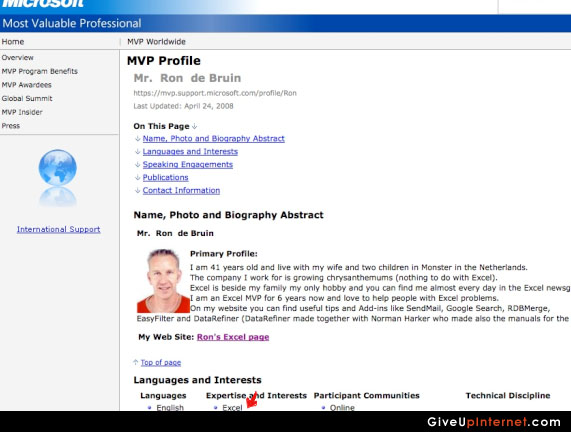
Task: Visit Ron's Excel page link
Action: [x=233, y=337]
